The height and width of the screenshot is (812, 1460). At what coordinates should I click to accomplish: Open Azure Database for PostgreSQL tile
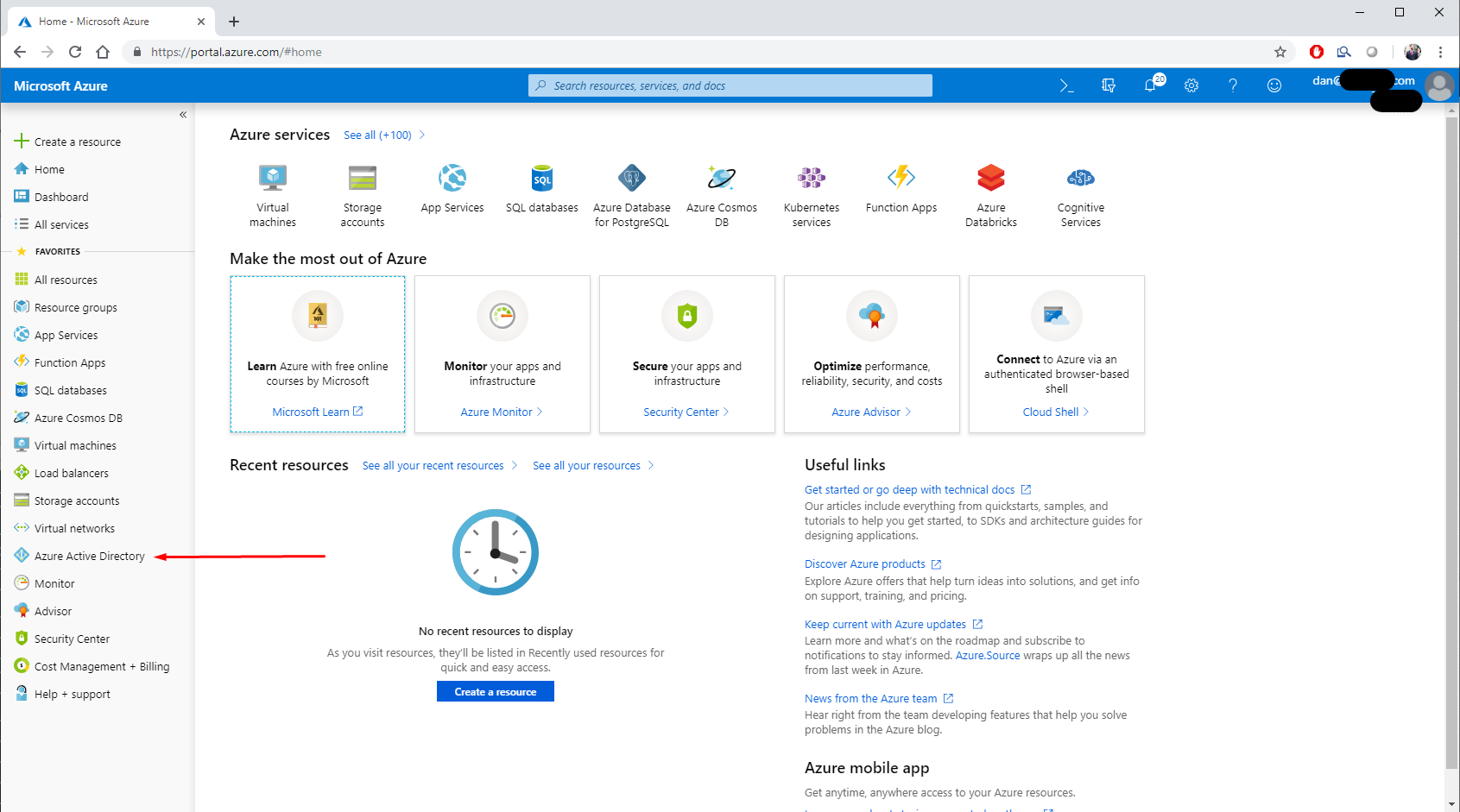[632, 196]
